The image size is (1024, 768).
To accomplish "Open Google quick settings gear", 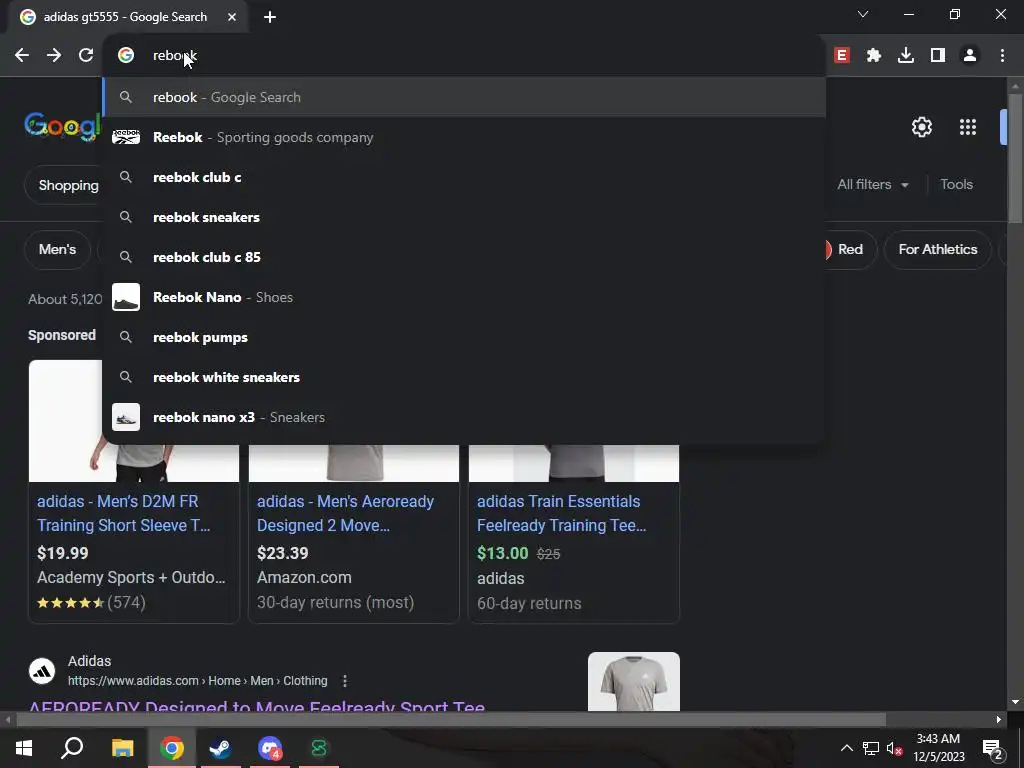I will coord(921,127).
